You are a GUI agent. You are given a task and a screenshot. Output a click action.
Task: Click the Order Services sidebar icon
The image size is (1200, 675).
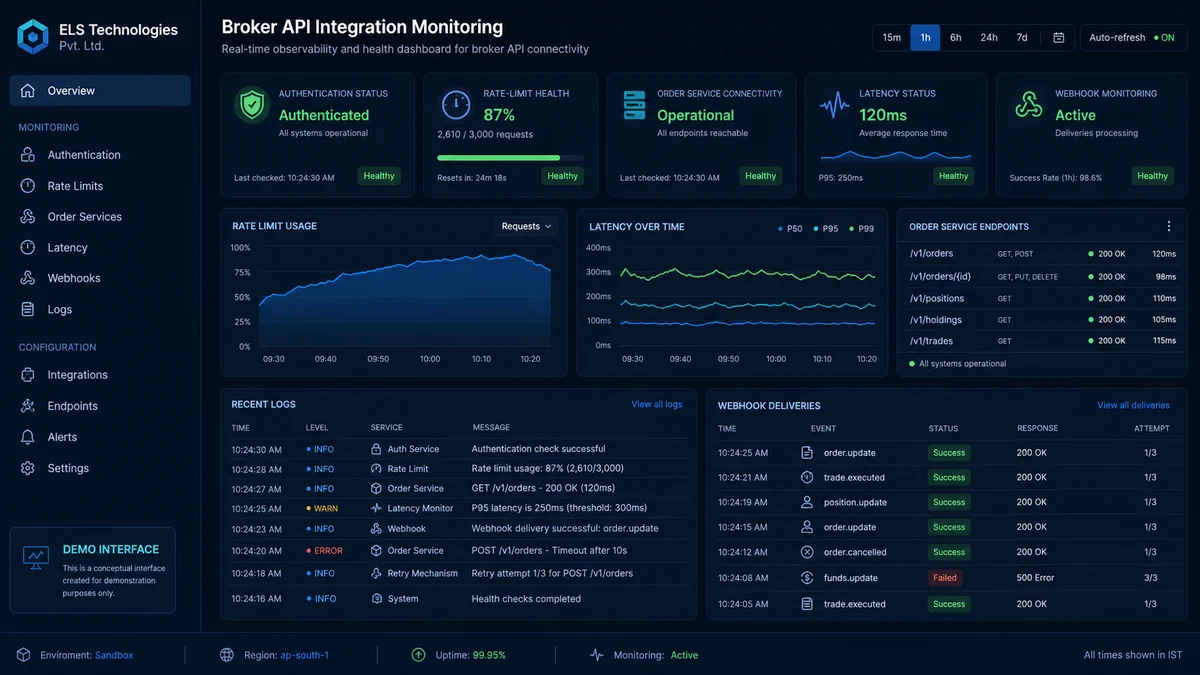pyautogui.click(x=28, y=217)
